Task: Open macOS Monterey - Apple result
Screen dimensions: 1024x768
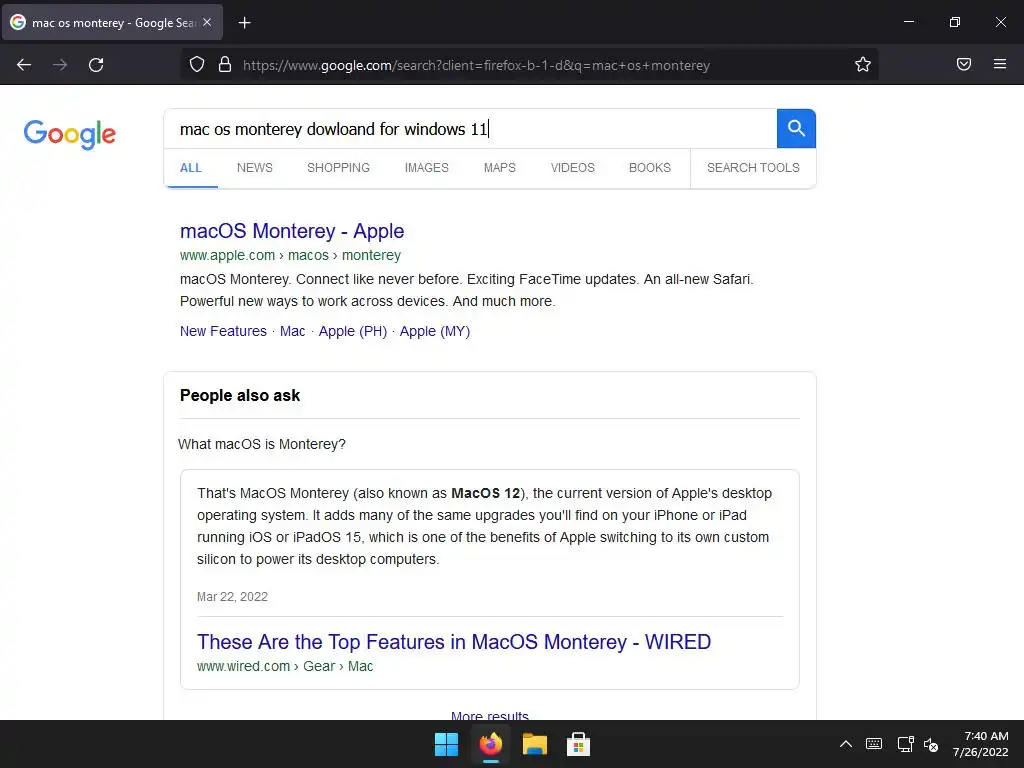Action: pyautogui.click(x=292, y=231)
